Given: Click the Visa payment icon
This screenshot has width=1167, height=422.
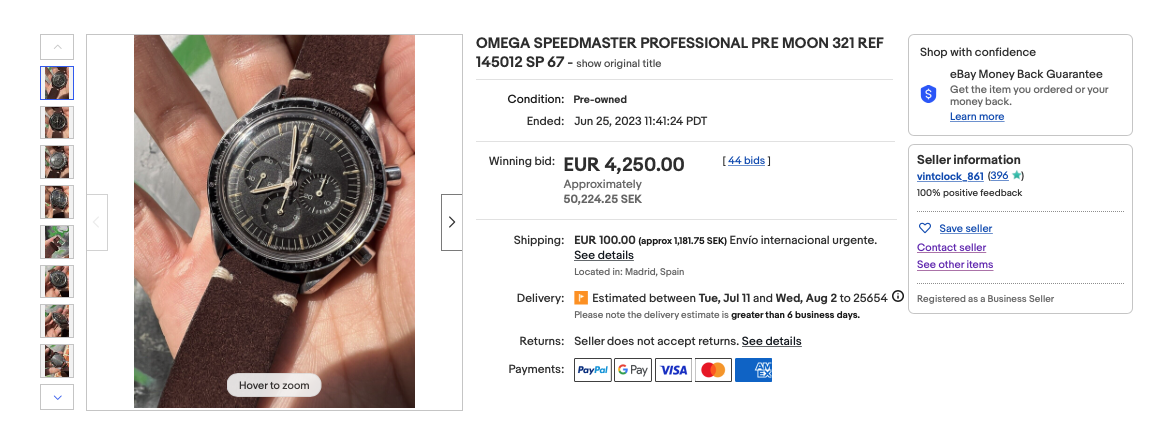Looking at the screenshot, I should point(674,370).
